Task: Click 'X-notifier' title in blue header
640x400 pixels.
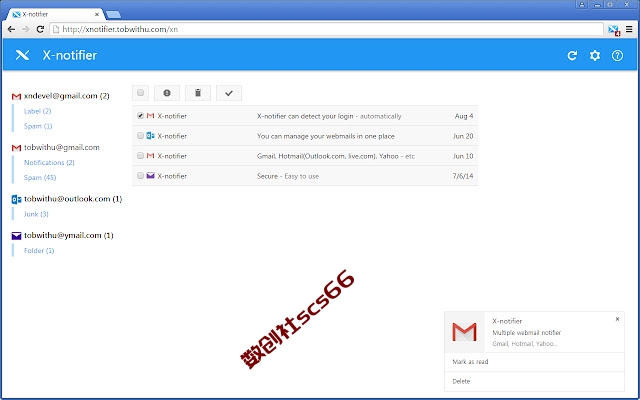Action: [70, 55]
